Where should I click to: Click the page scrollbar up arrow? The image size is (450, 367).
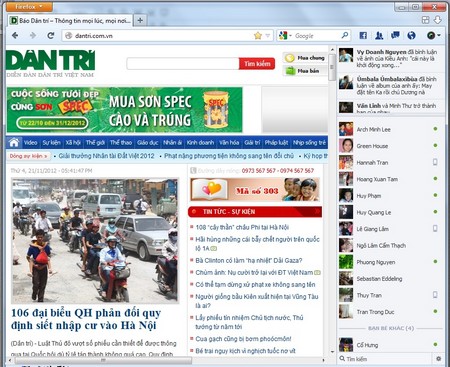pos(332,50)
